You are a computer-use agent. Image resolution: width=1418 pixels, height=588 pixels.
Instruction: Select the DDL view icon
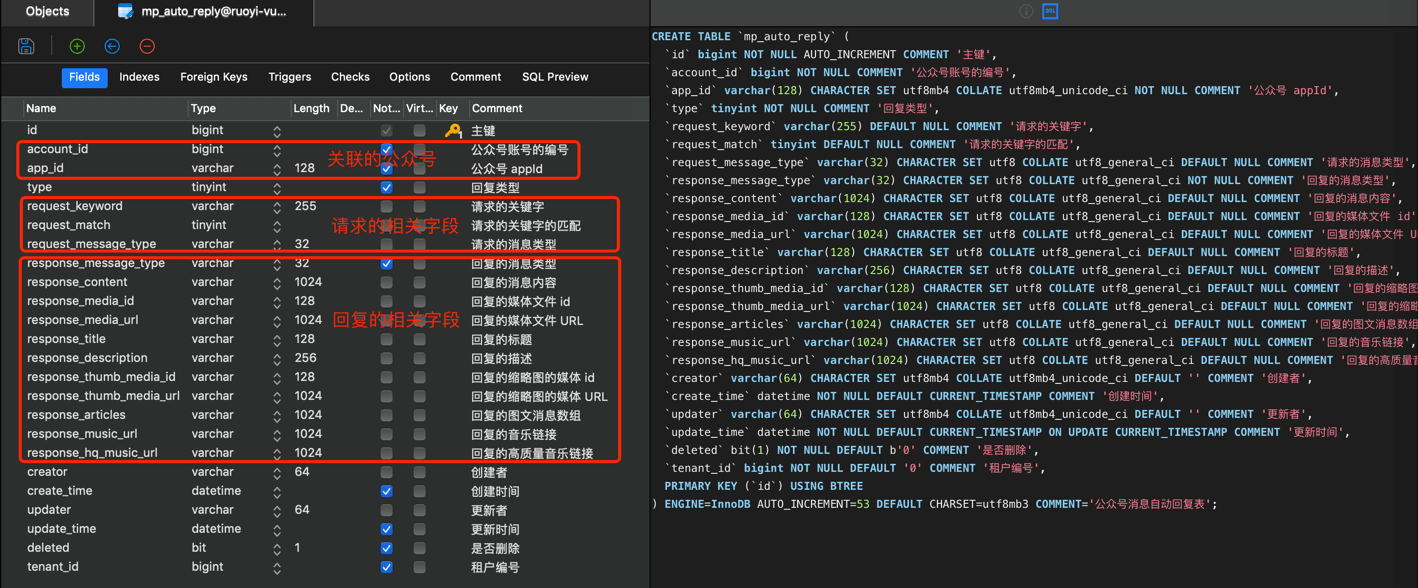(x=1050, y=11)
